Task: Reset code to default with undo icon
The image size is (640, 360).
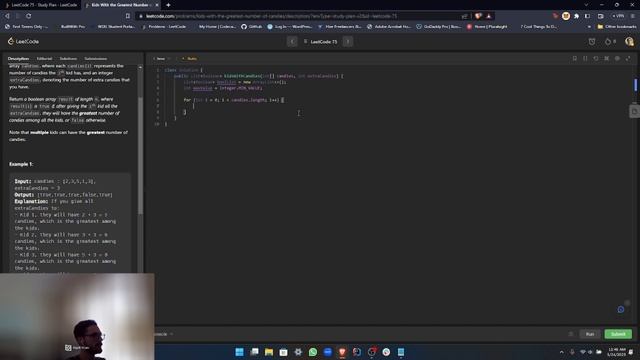Action: (596, 59)
